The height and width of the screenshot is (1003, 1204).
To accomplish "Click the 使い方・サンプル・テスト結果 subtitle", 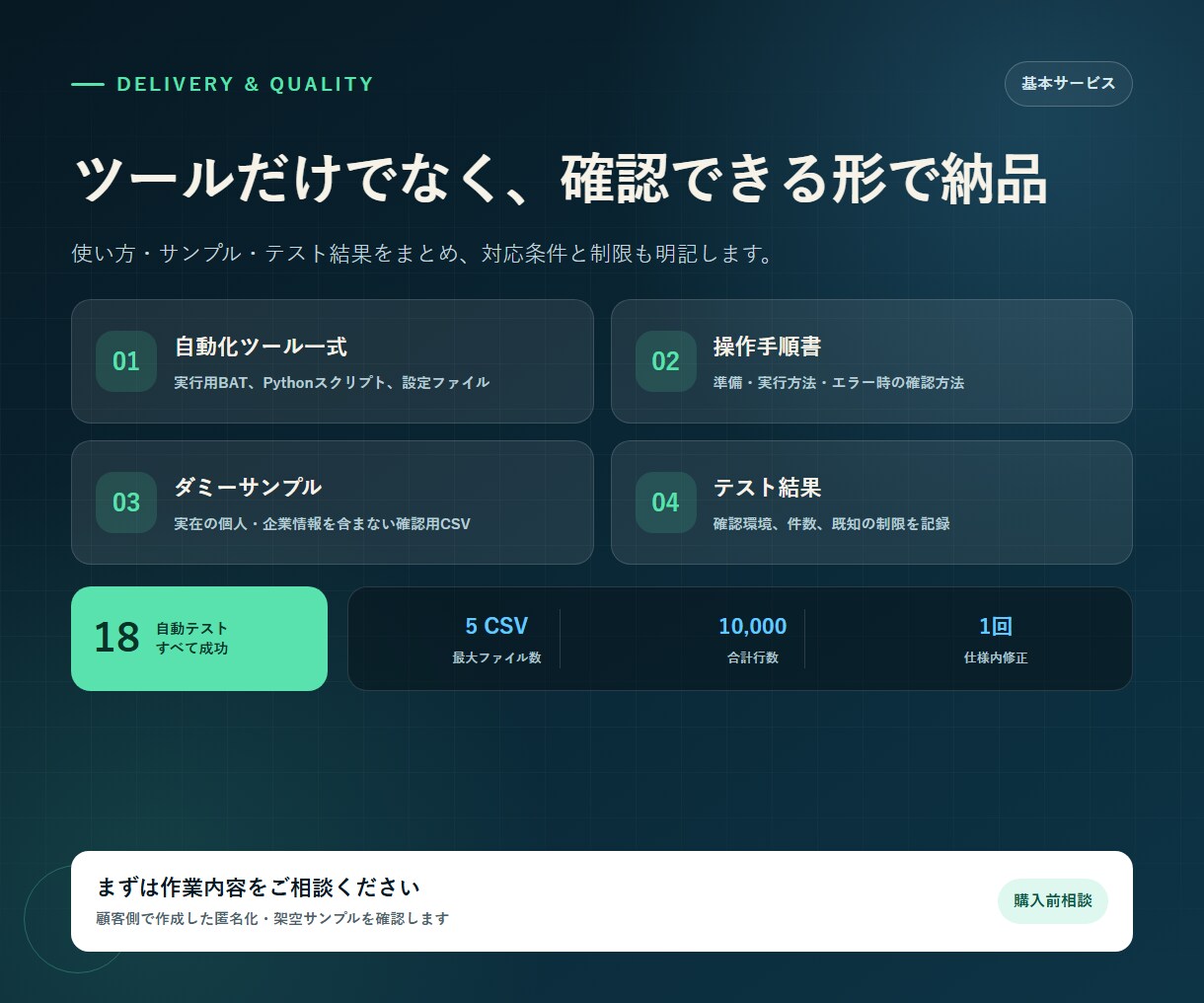I will (x=422, y=254).
